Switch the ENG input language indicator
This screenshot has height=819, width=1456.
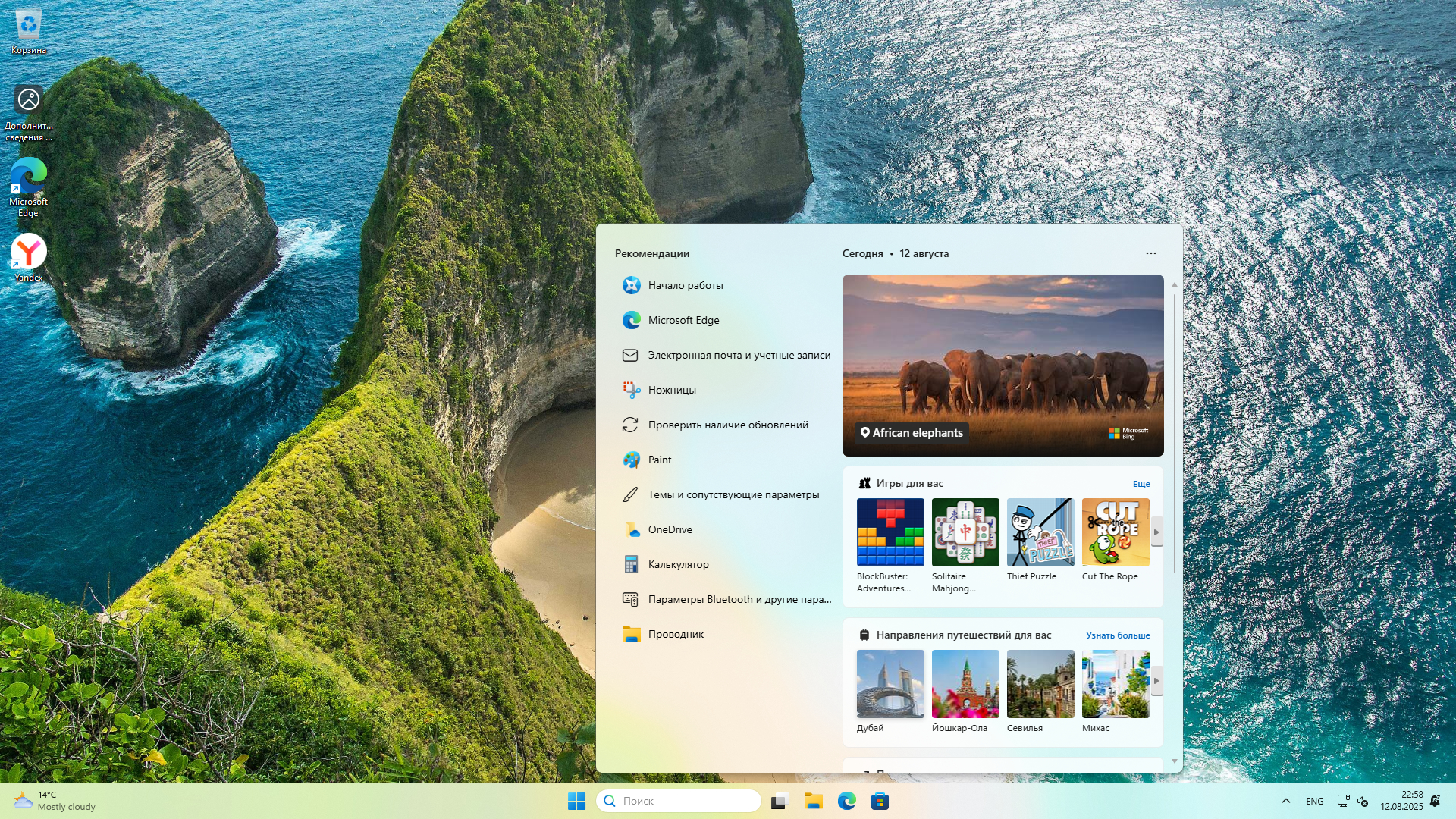pyautogui.click(x=1314, y=801)
